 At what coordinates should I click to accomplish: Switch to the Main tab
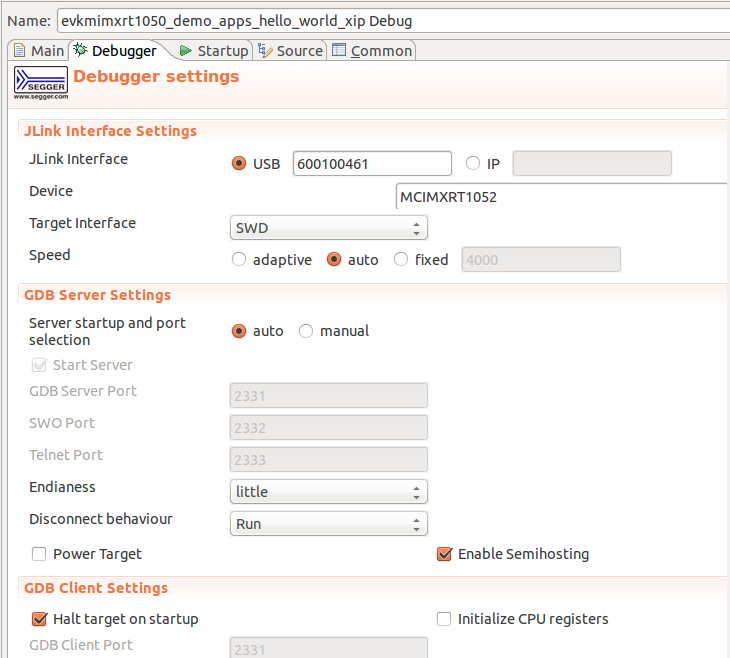(39, 50)
